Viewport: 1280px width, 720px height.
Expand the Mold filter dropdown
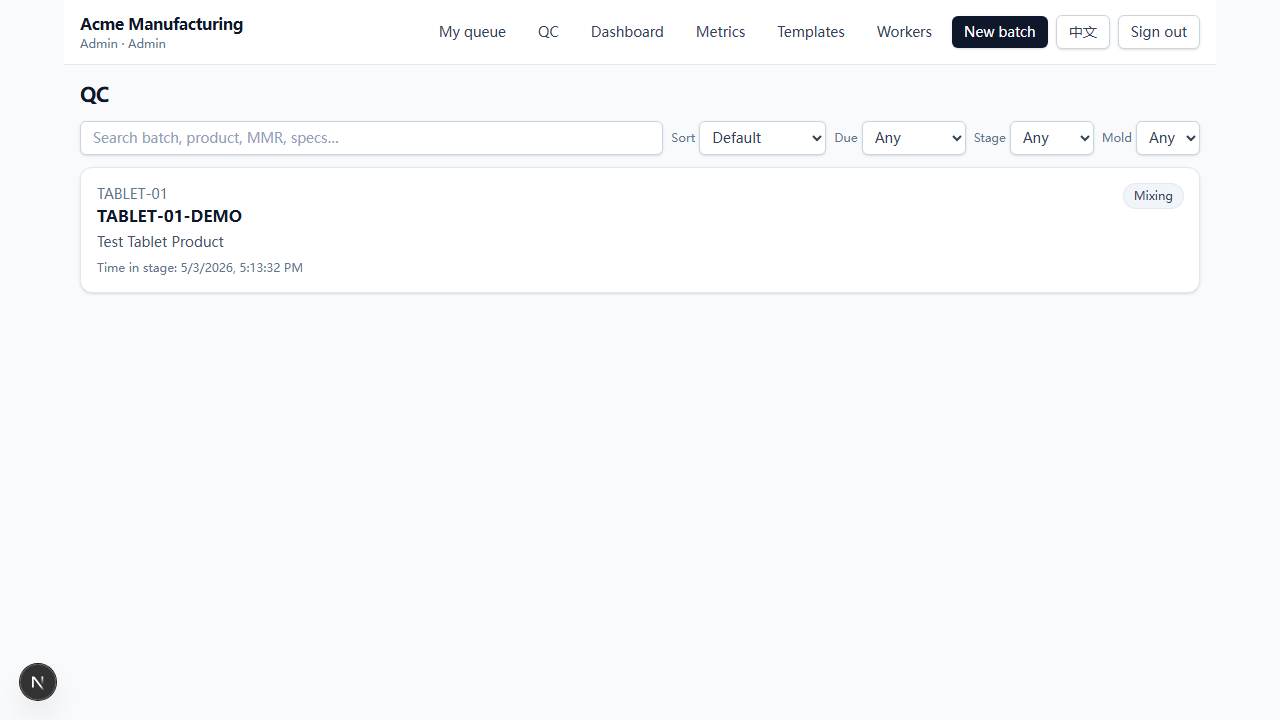[1167, 138]
